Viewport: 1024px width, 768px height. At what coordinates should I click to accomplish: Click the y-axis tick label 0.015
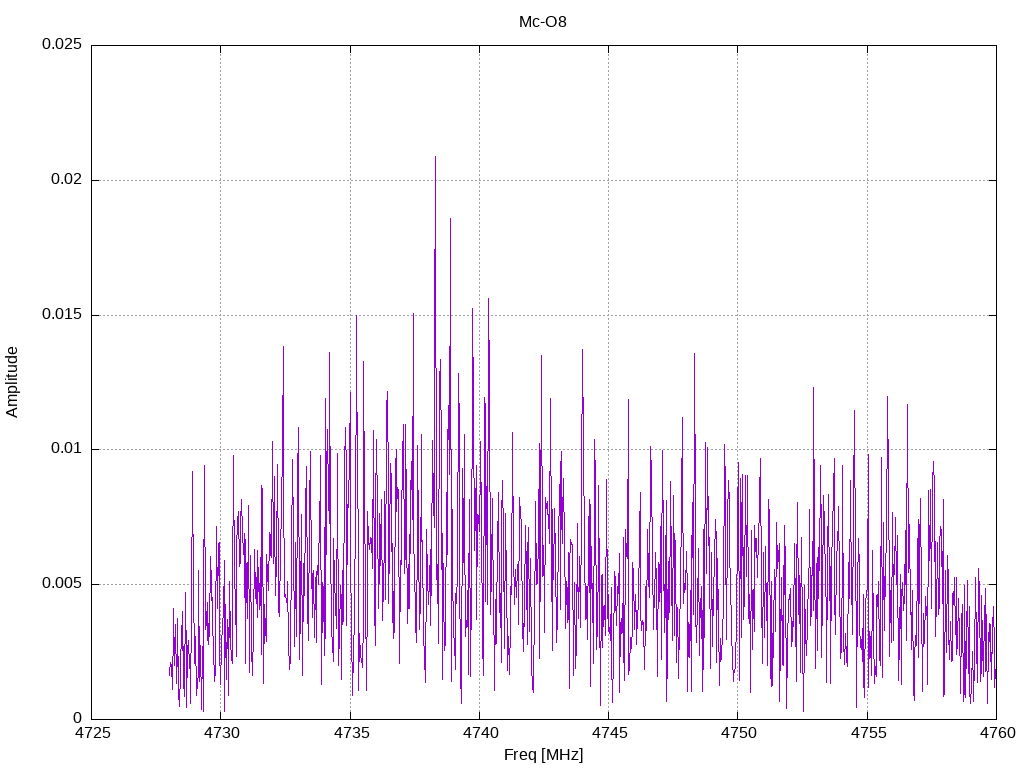point(62,314)
